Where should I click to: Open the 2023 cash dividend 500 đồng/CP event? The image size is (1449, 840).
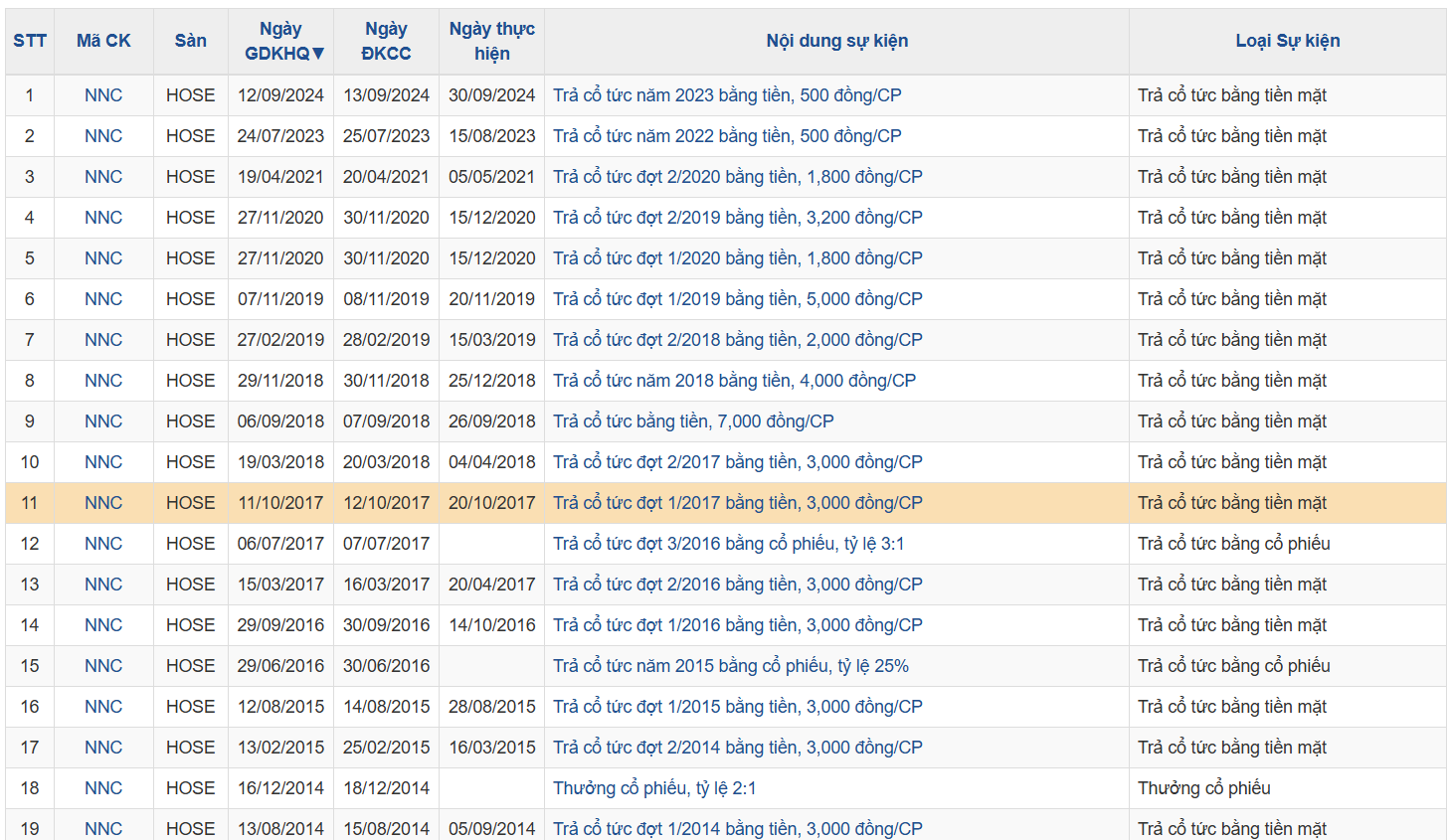[727, 95]
